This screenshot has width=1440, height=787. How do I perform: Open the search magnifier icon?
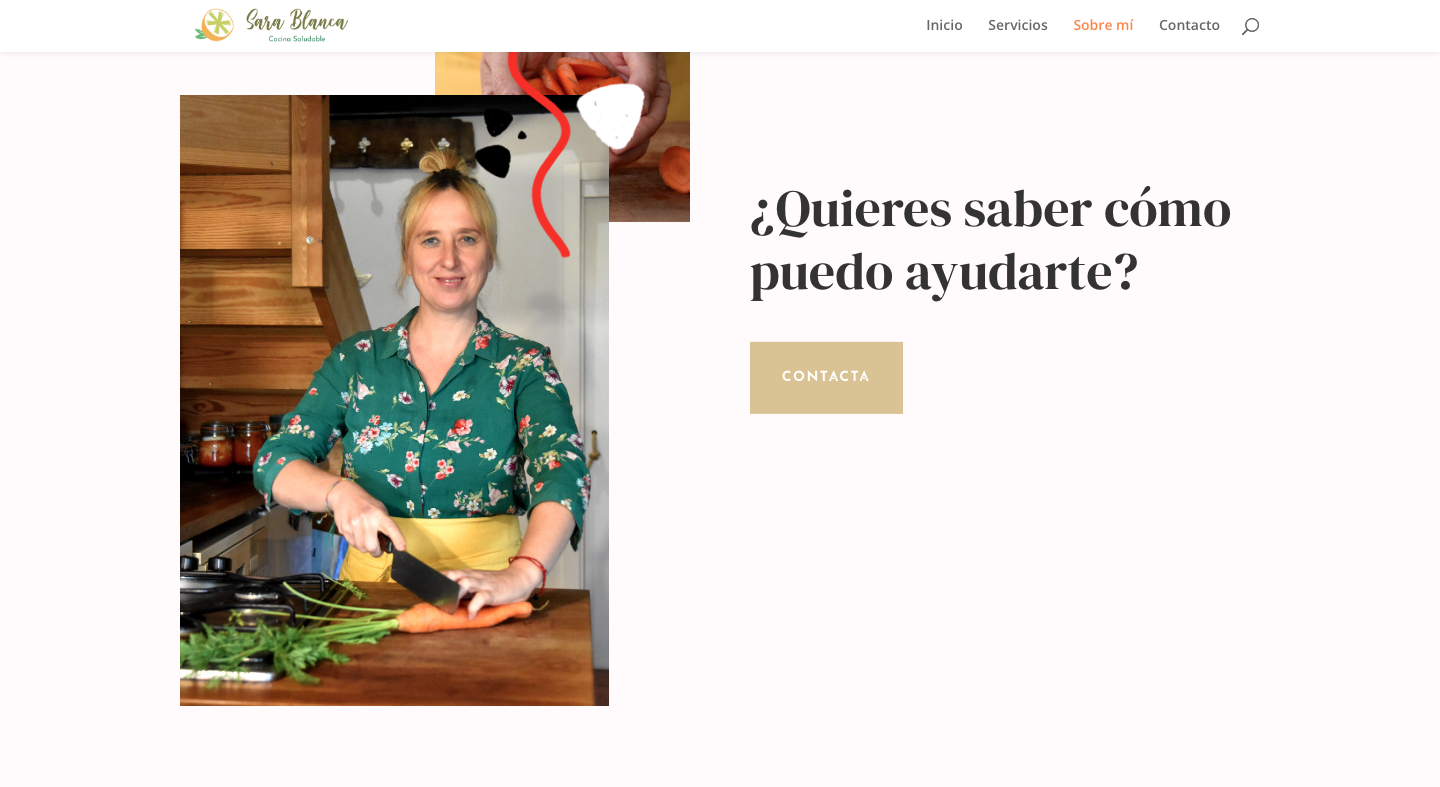pos(1250,26)
